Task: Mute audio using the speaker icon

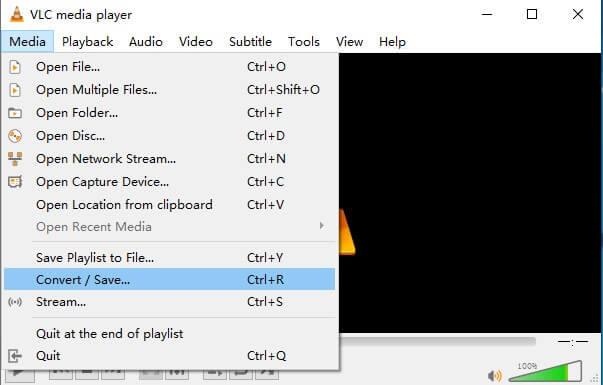Action: [x=495, y=375]
